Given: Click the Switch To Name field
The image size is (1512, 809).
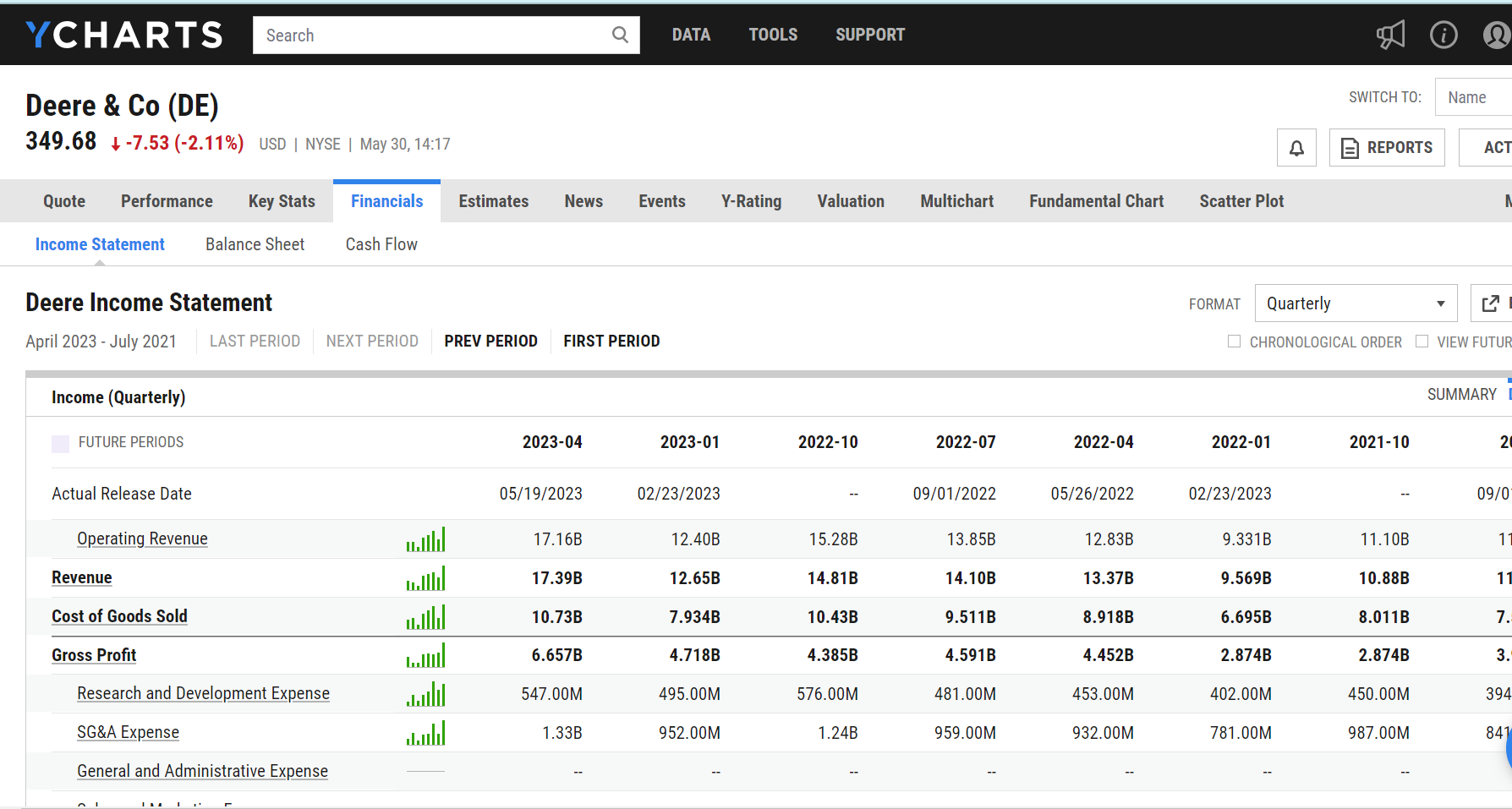Looking at the screenshot, I should (1474, 97).
